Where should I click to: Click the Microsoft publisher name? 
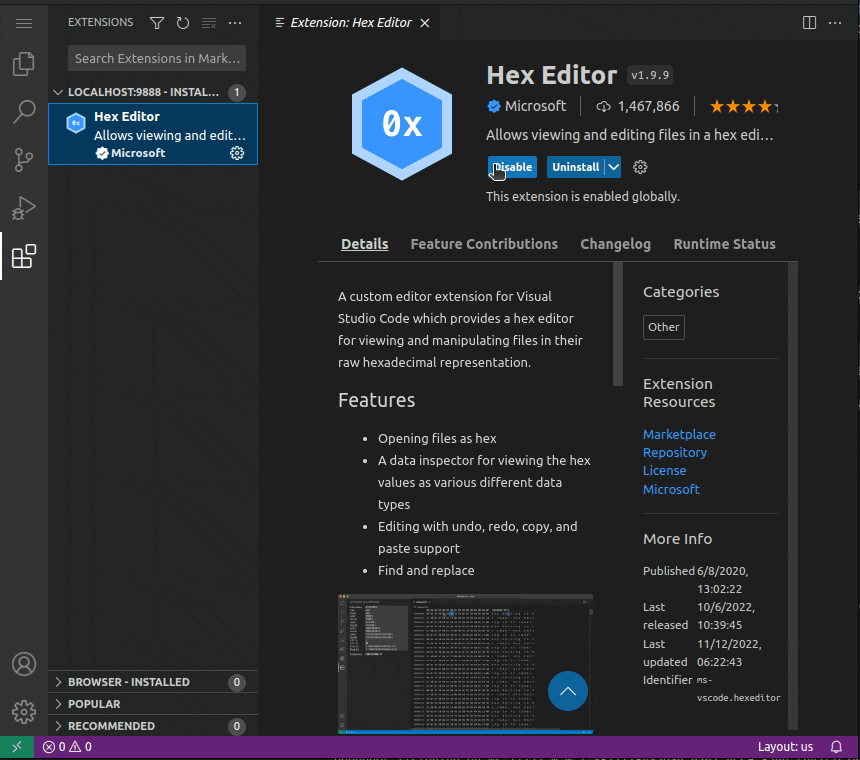click(535, 106)
